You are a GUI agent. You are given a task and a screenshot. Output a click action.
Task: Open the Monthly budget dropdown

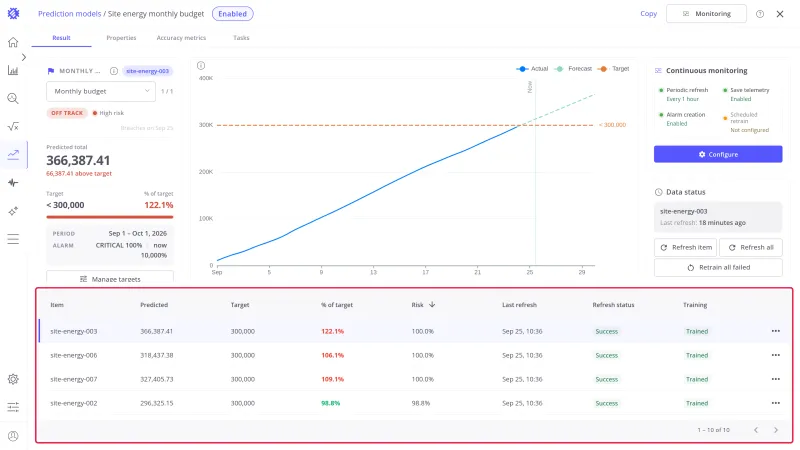[x=101, y=91]
